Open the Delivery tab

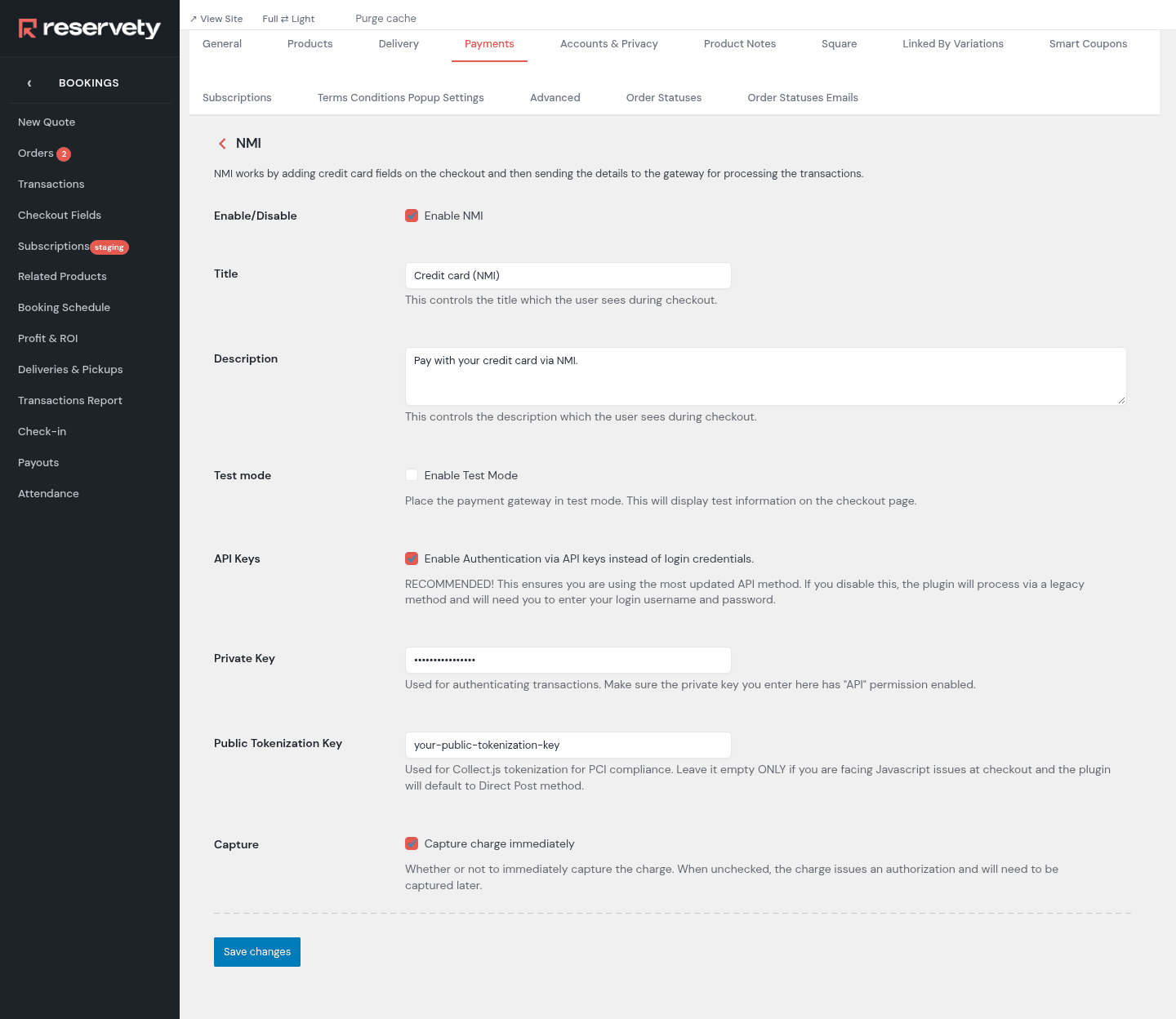[x=399, y=44]
